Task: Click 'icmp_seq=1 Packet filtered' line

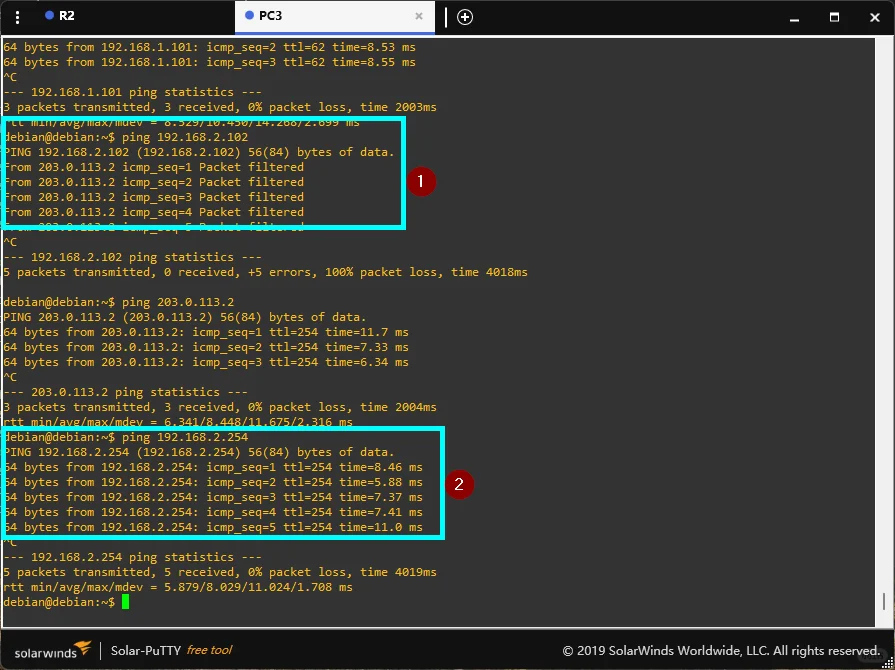Action: (154, 167)
